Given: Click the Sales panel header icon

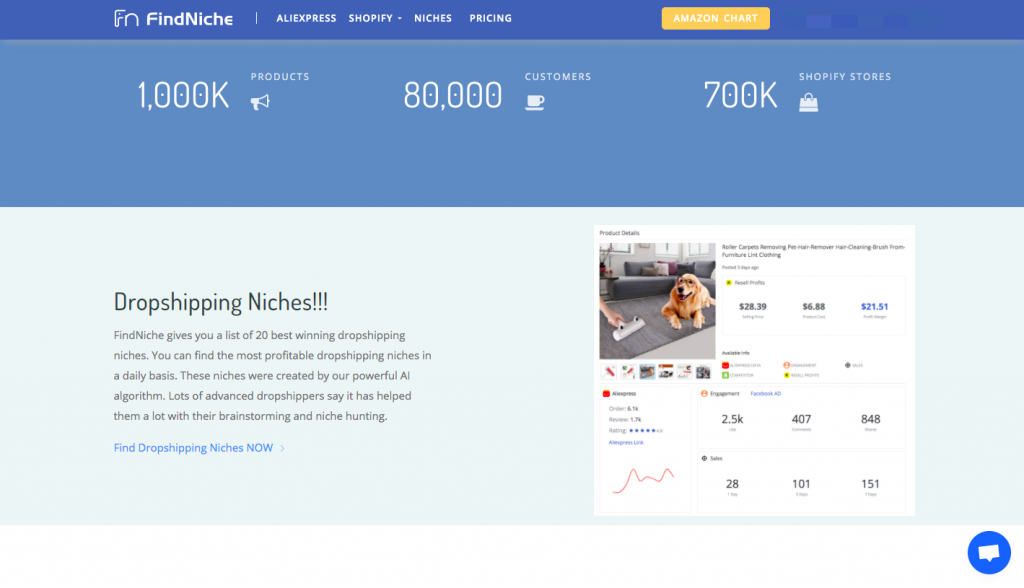Looking at the screenshot, I should [704, 458].
